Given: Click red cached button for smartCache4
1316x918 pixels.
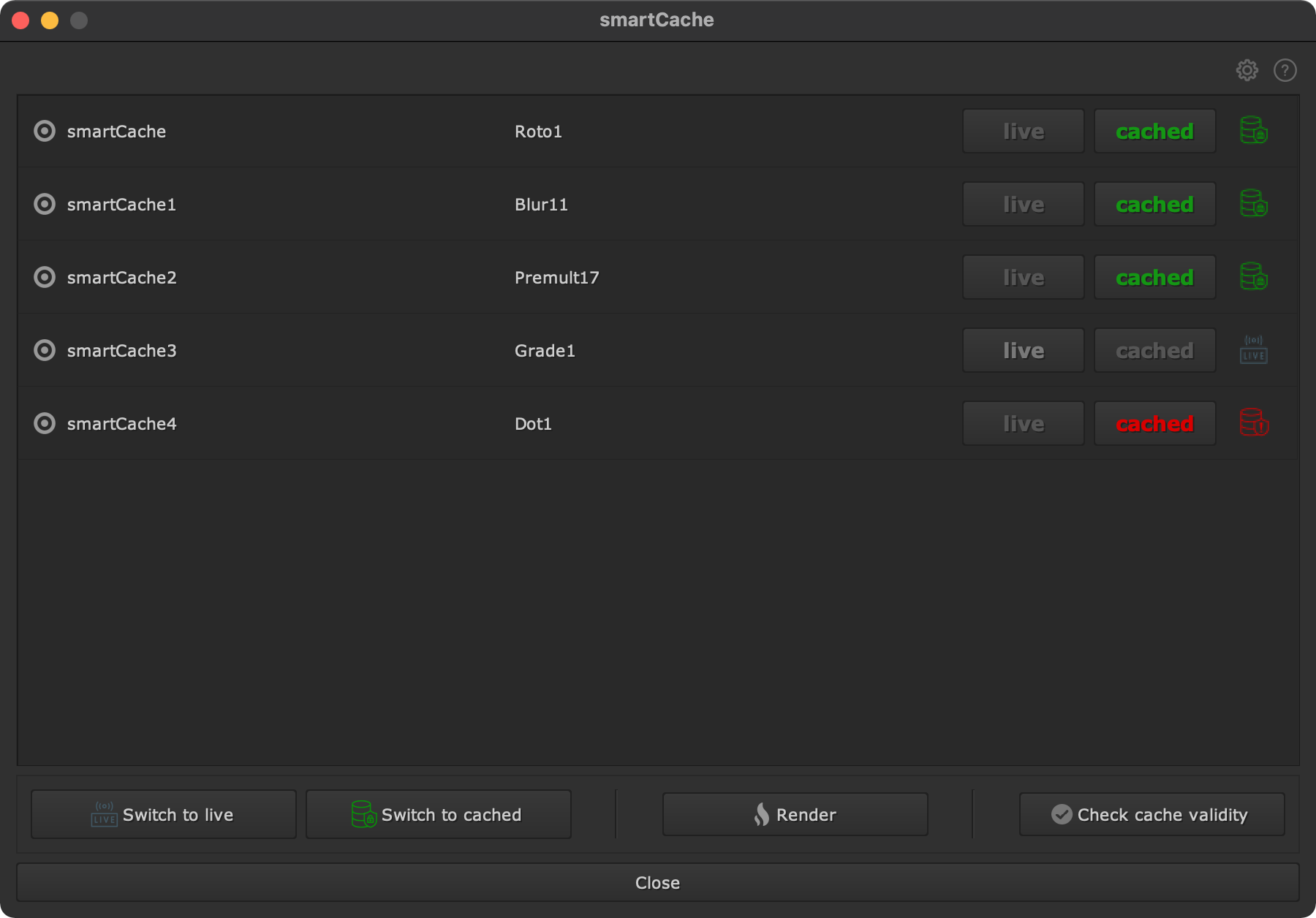Looking at the screenshot, I should tap(1154, 423).
